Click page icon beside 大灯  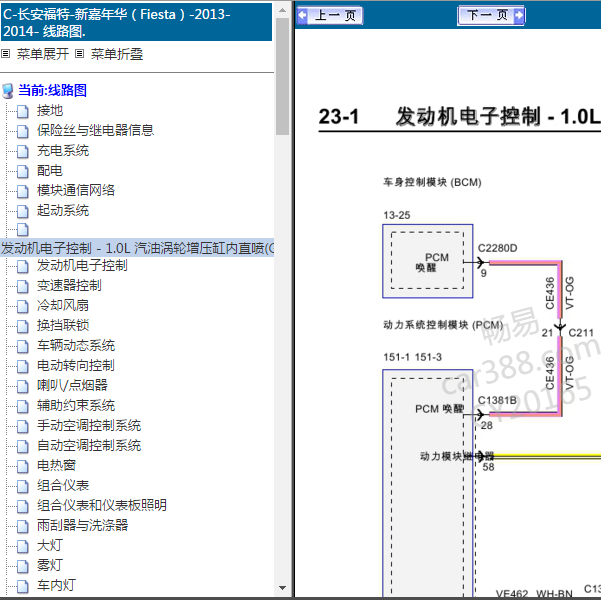(23, 546)
